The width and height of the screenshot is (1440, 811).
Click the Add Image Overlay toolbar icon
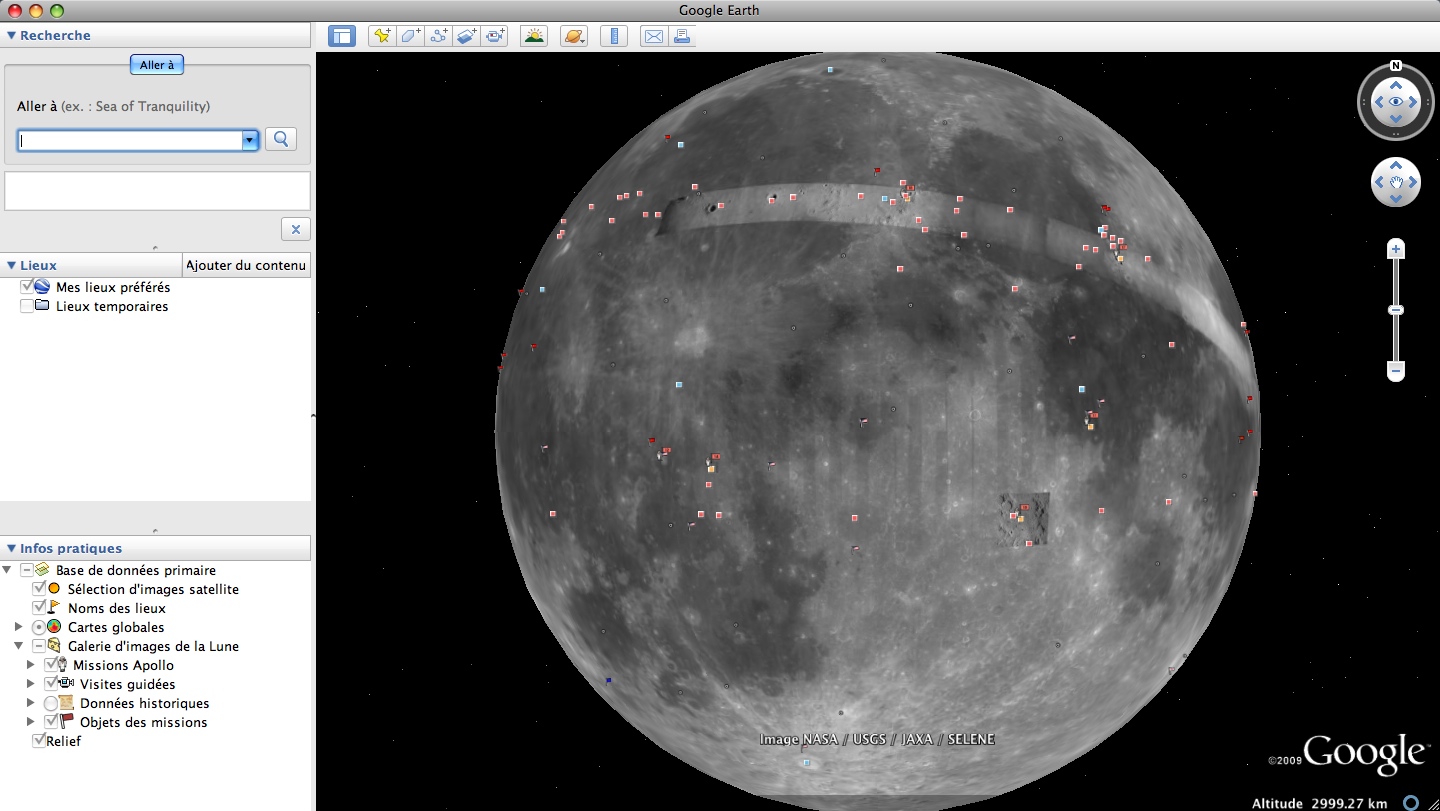466,36
